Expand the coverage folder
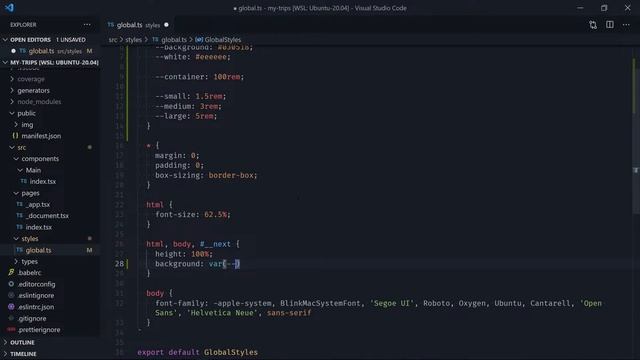The width and height of the screenshot is (640, 360). click(50, 79)
